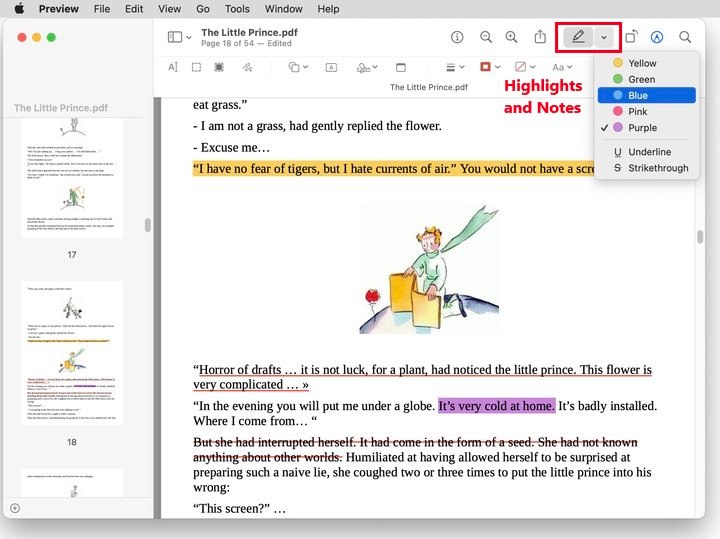Screen dimensions: 720x539
Task: Toggle the Markup toolbar icon
Action: pos(657,37)
